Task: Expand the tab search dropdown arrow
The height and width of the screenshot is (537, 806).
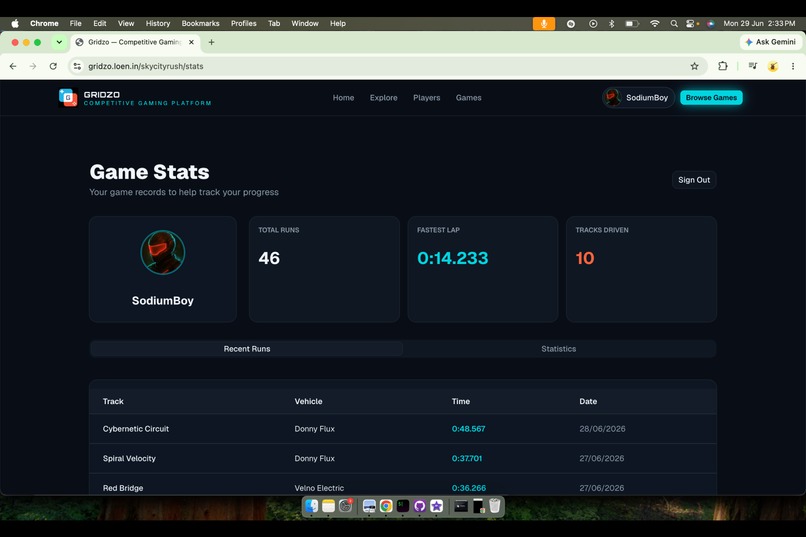Action: 59,42
